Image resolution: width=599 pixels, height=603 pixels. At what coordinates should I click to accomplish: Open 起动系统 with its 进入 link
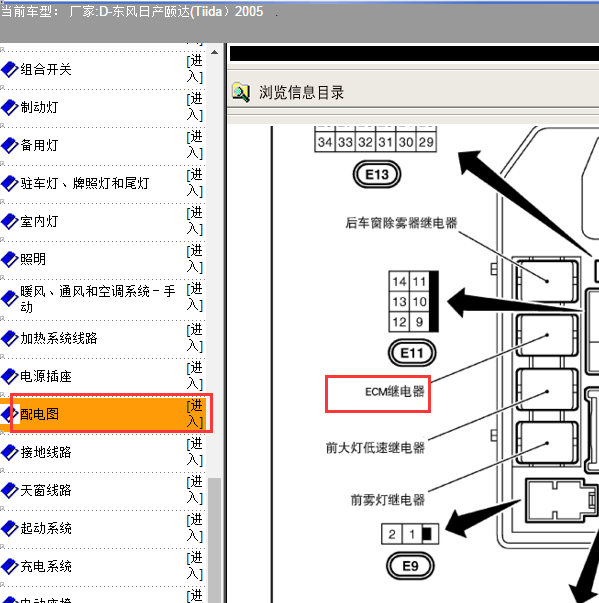tap(195, 528)
